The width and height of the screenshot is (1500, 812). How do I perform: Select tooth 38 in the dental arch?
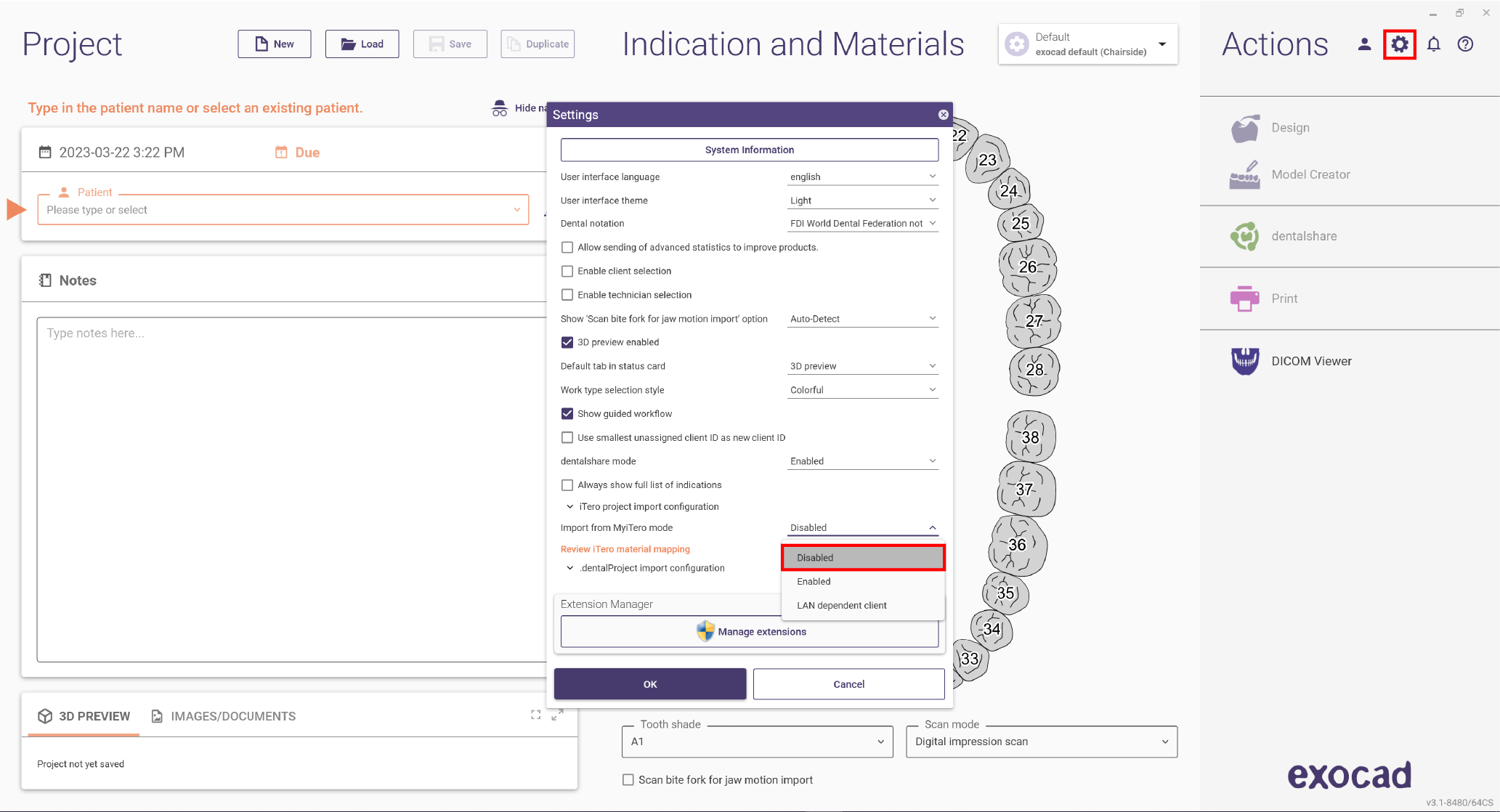[x=1030, y=437]
